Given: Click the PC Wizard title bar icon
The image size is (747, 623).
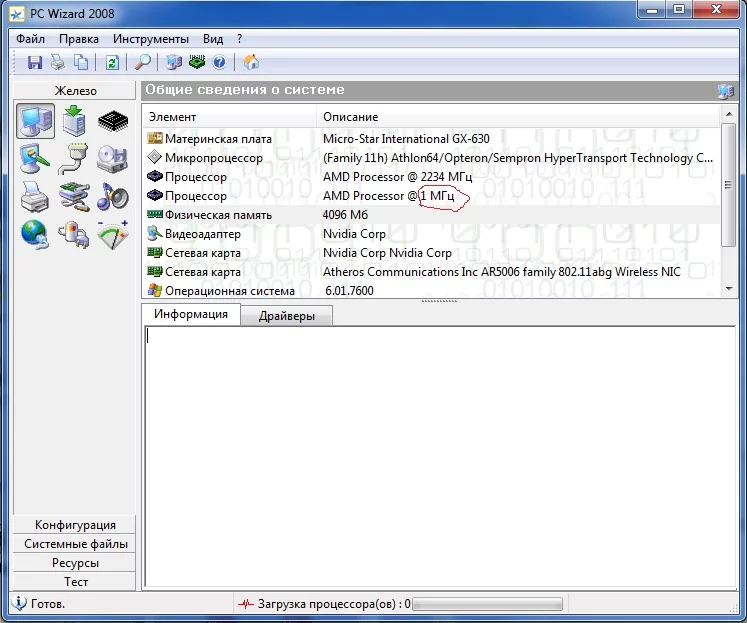Looking at the screenshot, I should pyautogui.click(x=17, y=14).
